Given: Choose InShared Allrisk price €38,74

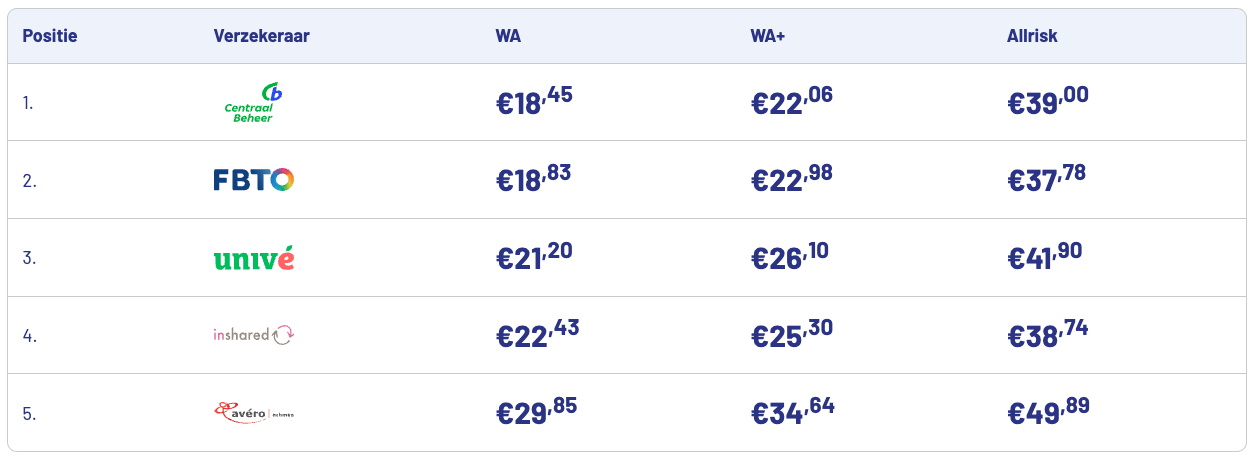Looking at the screenshot, I should tap(1046, 335).
